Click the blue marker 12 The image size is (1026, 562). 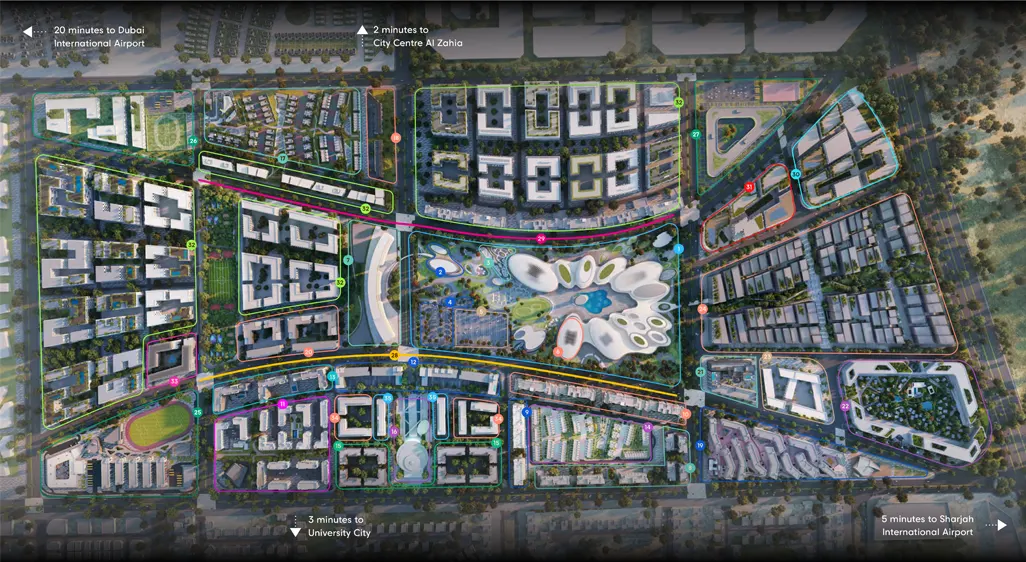point(413,361)
